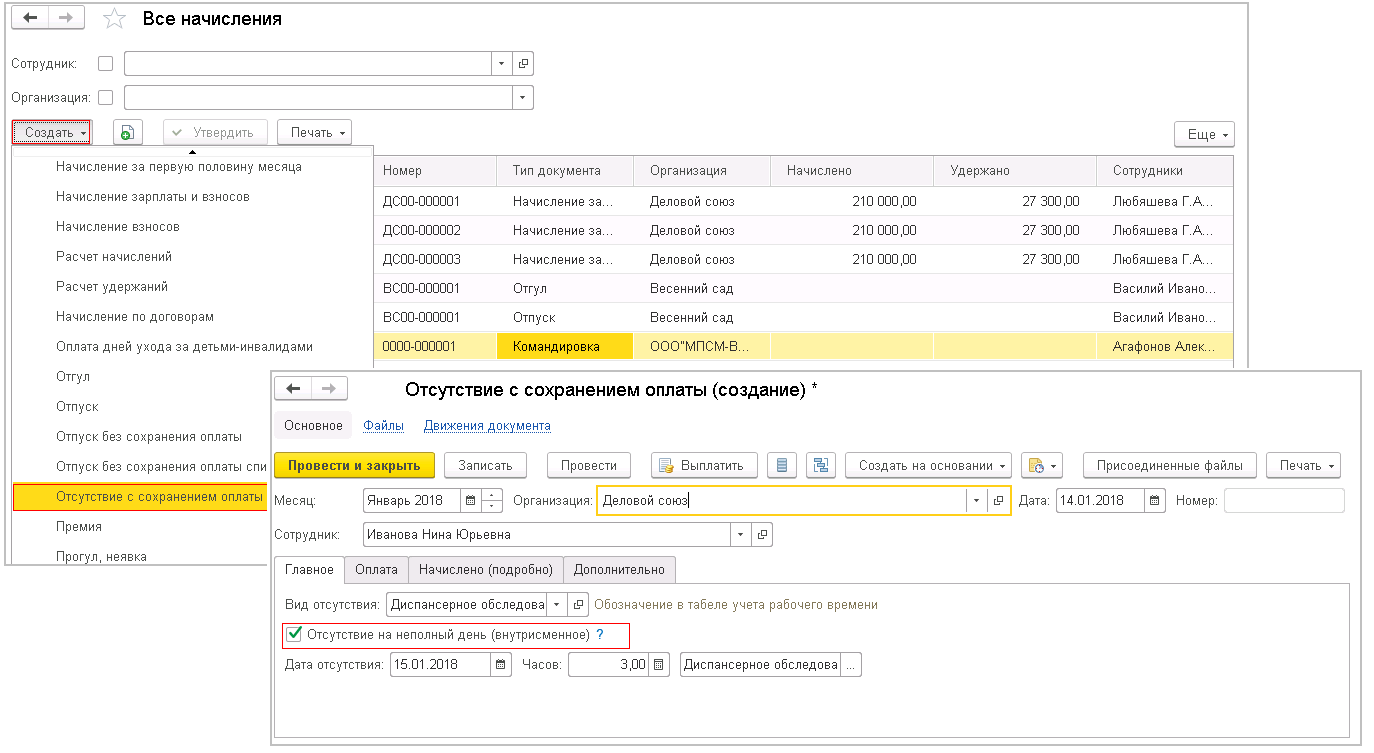Select the Командировка row cell

tap(565, 346)
